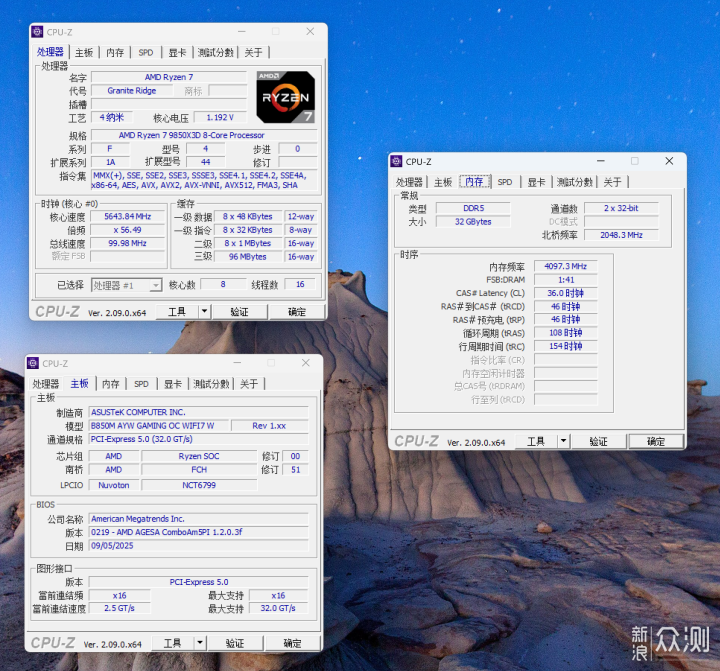Click the CPU-Z icon in processor window title bar
Viewport: 720px width, 671px height.
point(37,32)
